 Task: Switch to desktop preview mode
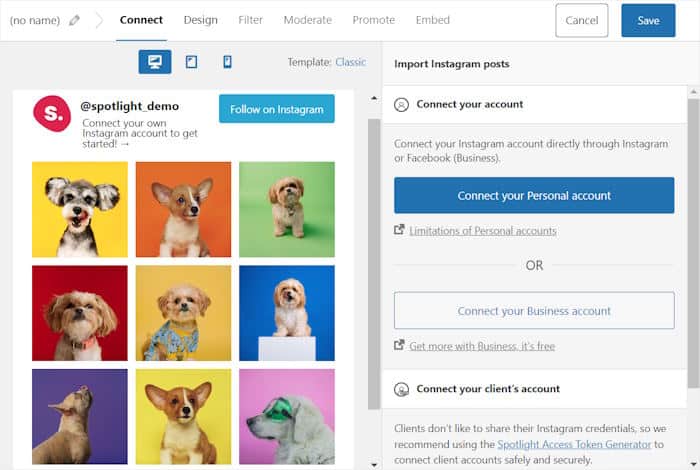coord(155,62)
